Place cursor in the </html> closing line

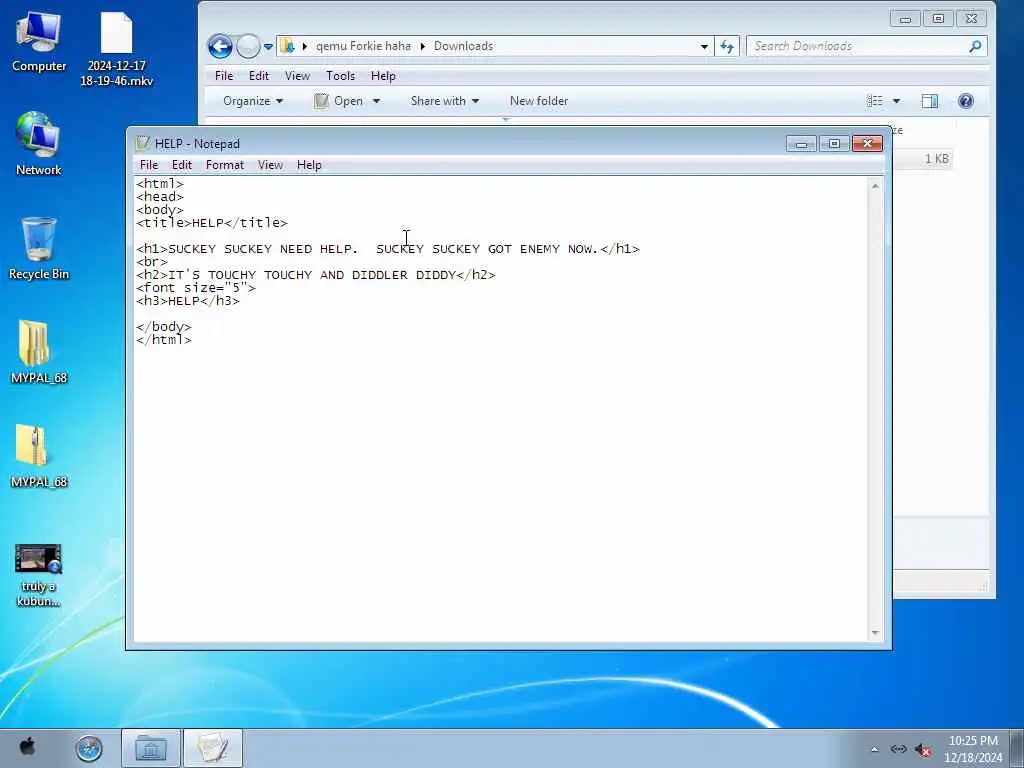(x=164, y=340)
